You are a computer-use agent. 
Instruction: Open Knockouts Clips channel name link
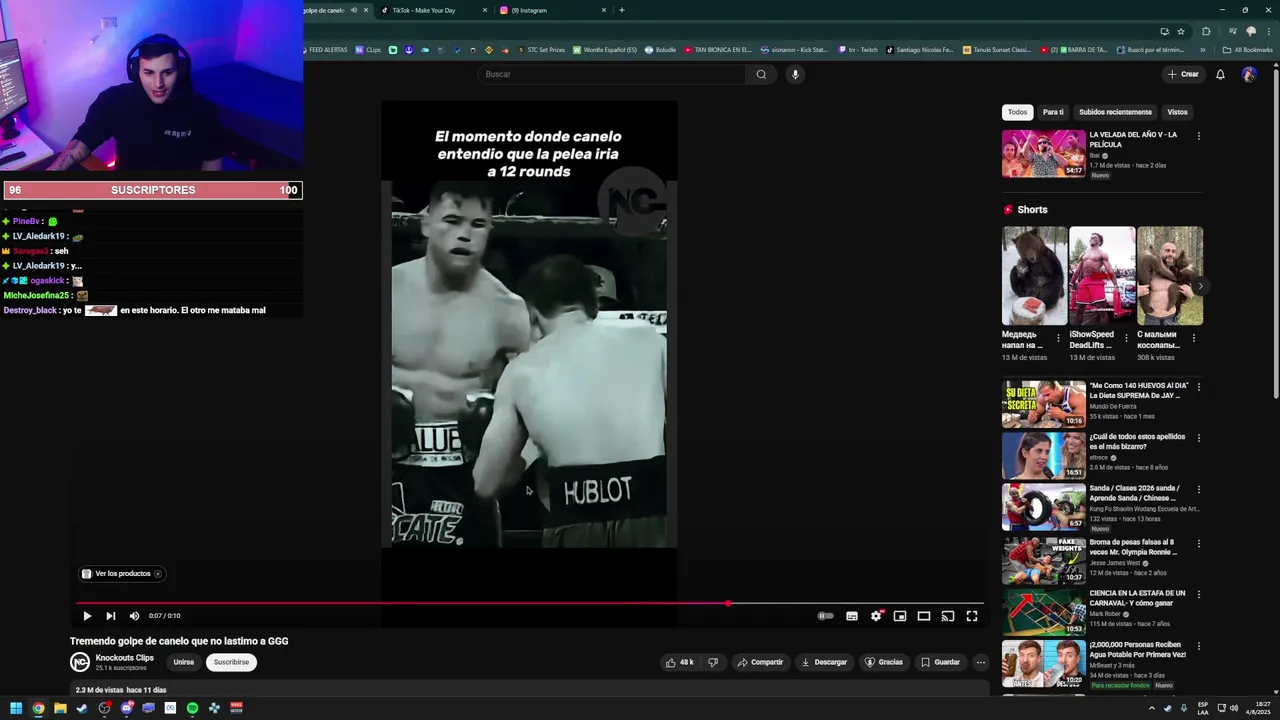coord(125,658)
